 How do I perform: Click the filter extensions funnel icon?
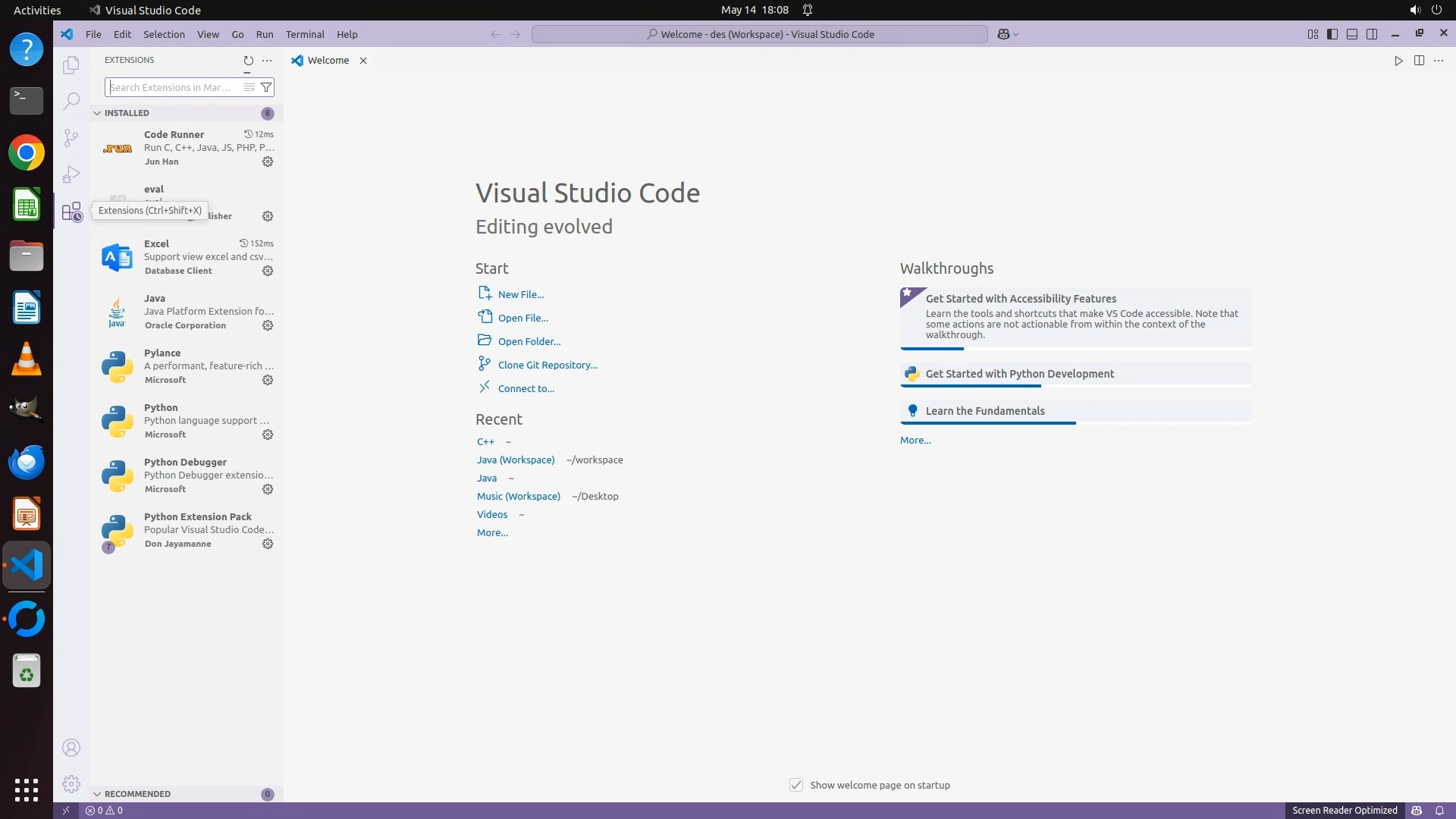[266, 87]
